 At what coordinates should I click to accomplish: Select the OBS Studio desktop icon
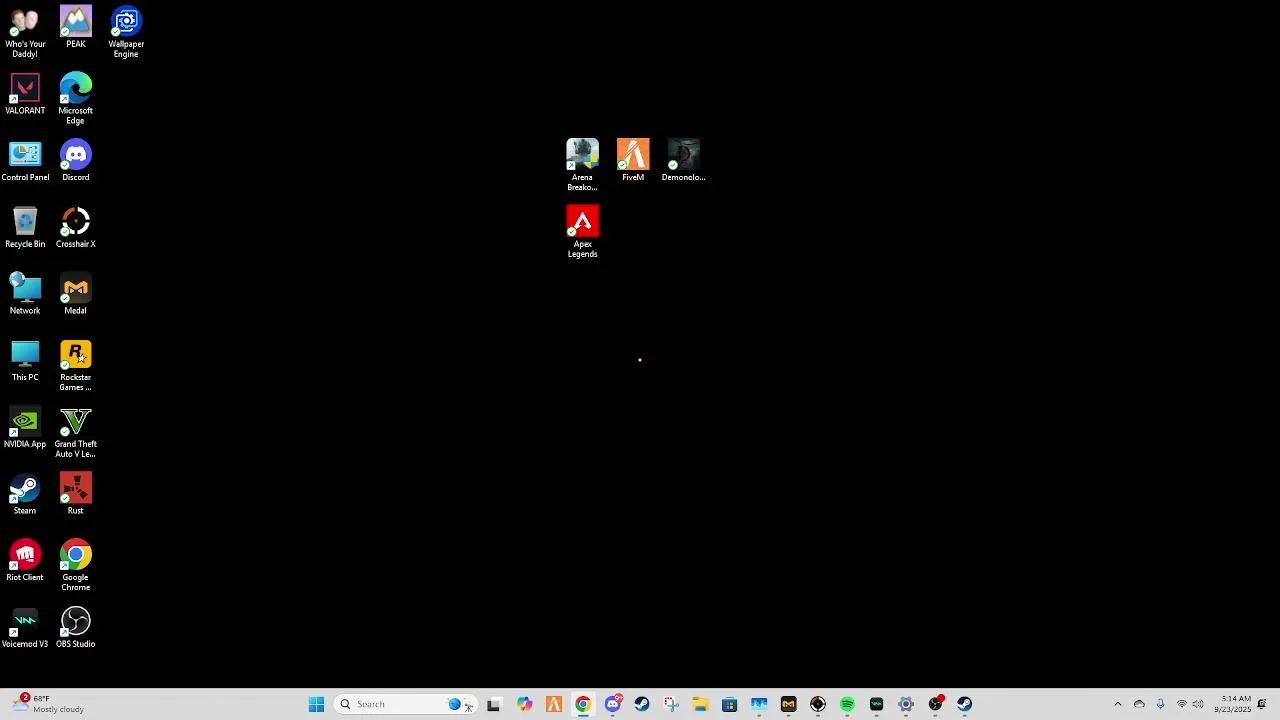click(76, 628)
